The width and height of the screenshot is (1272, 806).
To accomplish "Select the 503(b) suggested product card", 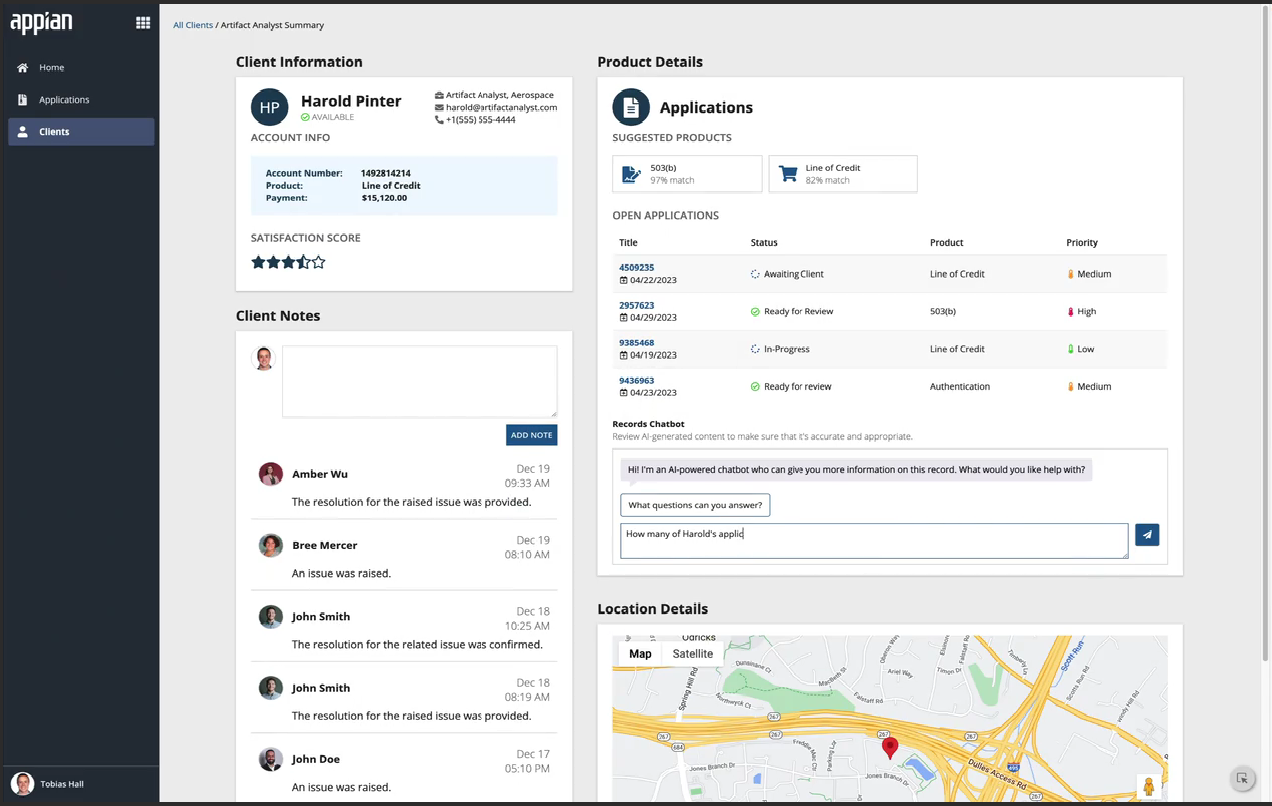I will pyautogui.click(x=687, y=174).
